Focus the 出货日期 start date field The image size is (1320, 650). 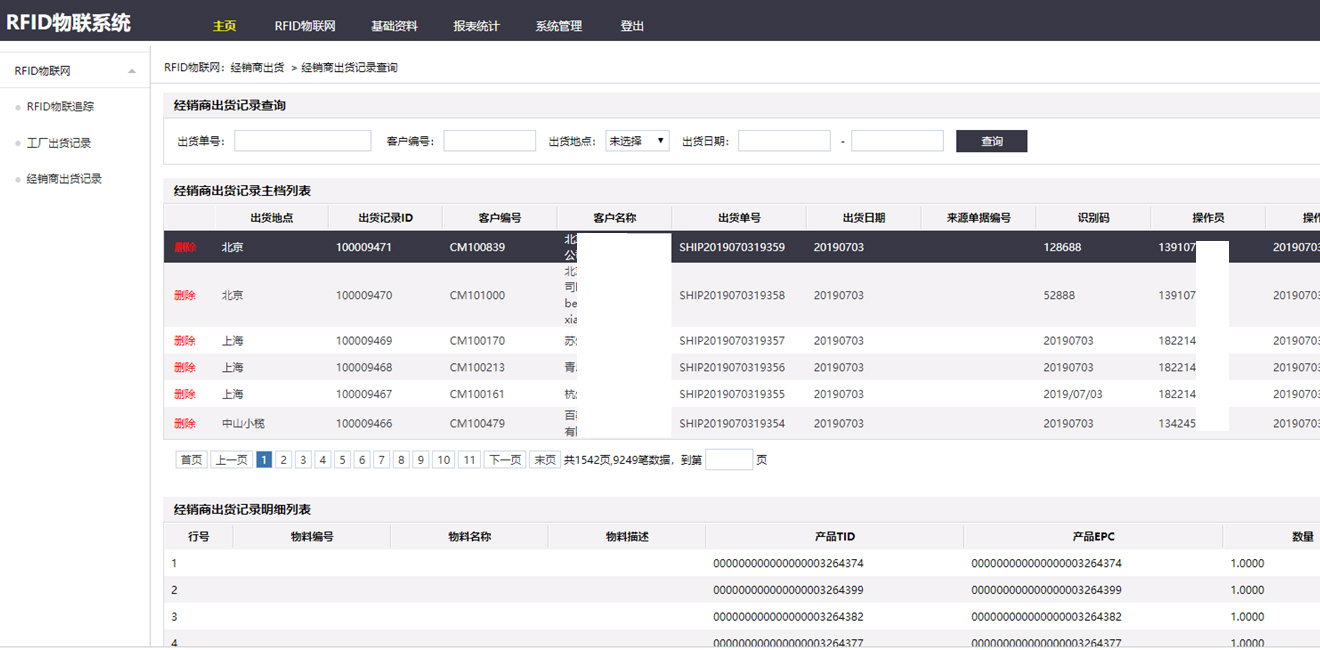pyautogui.click(x=784, y=141)
